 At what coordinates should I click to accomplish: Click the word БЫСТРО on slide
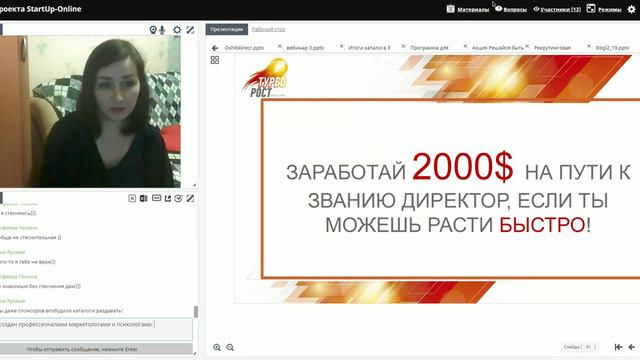(542, 225)
